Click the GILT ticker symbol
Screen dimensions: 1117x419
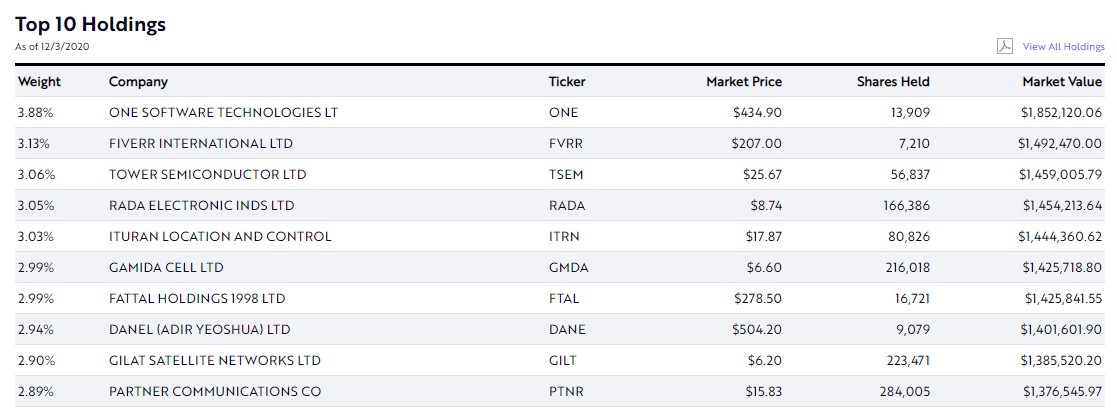[x=563, y=361]
